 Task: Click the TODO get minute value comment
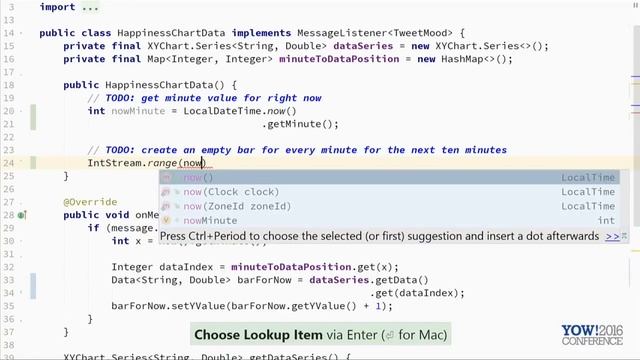[x=204, y=98]
